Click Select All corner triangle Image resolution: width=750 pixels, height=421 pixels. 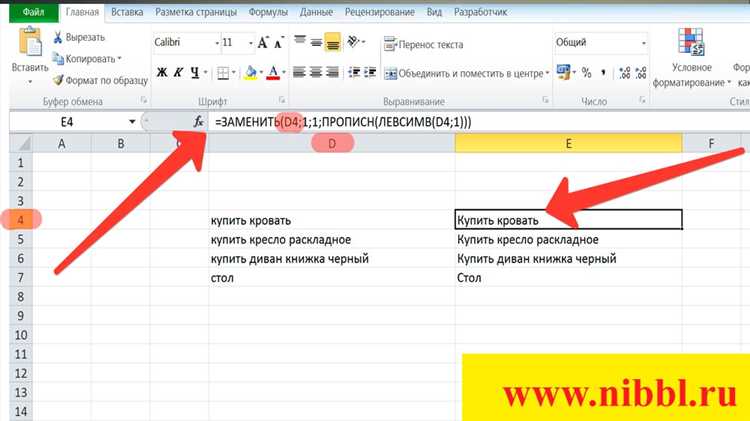coord(22,144)
